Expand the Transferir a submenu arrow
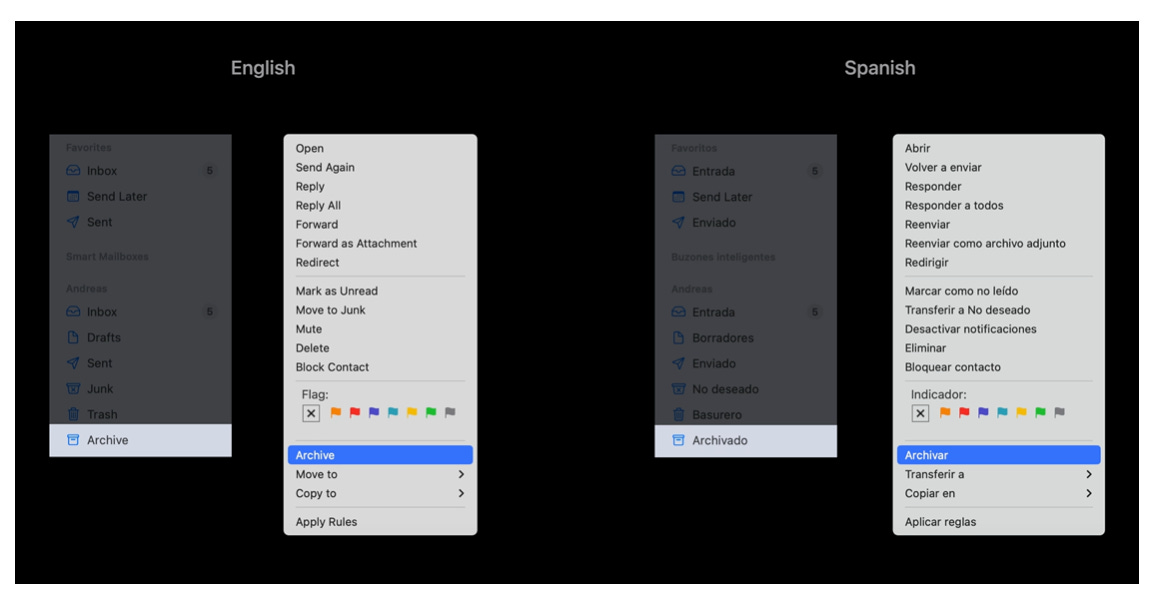The image size is (1159, 595). tap(1089, 475)
